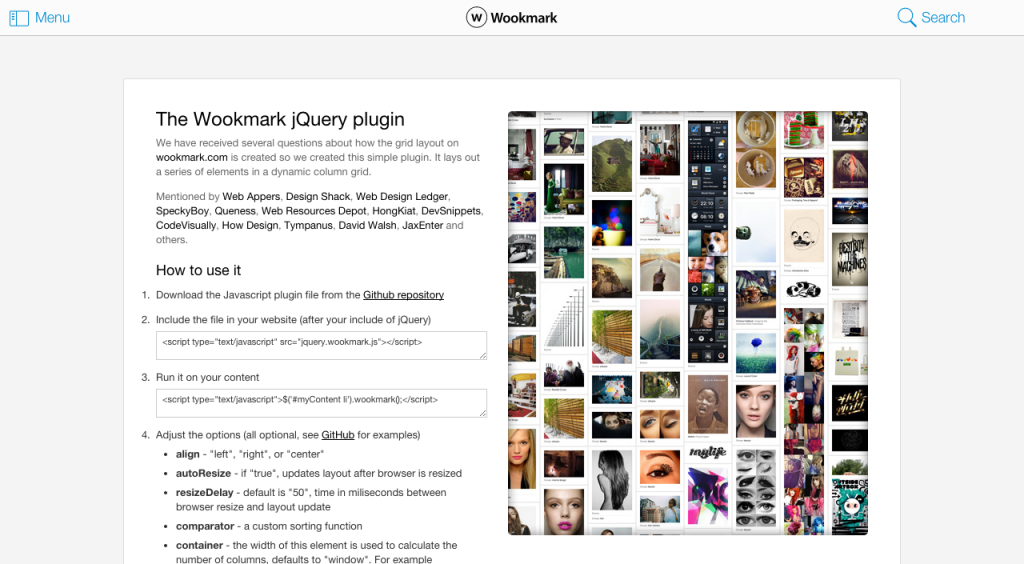
Task: Click the 'autoResize' option name
Action: pyautogui.click(x=203, y=473)
